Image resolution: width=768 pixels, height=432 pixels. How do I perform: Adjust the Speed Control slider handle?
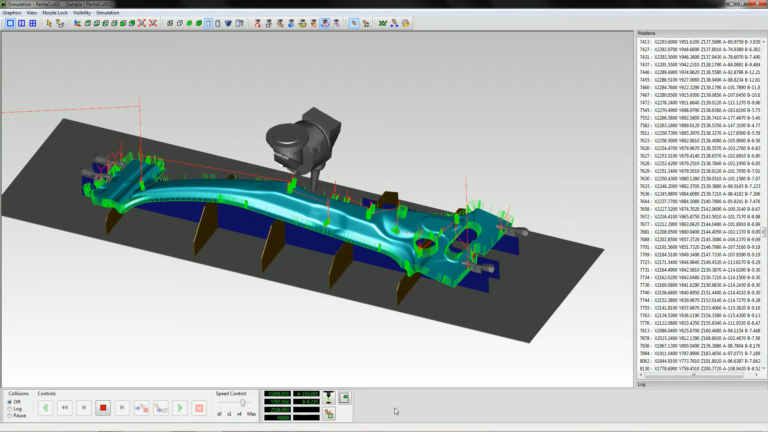point(242,403)
